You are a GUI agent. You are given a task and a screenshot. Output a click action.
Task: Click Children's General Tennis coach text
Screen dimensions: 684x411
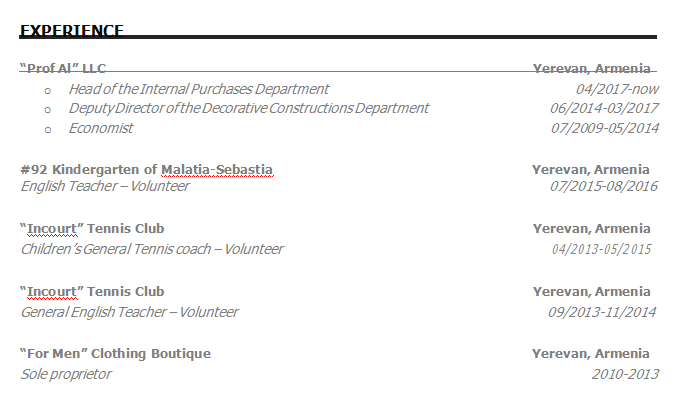(x=152, y=249)
